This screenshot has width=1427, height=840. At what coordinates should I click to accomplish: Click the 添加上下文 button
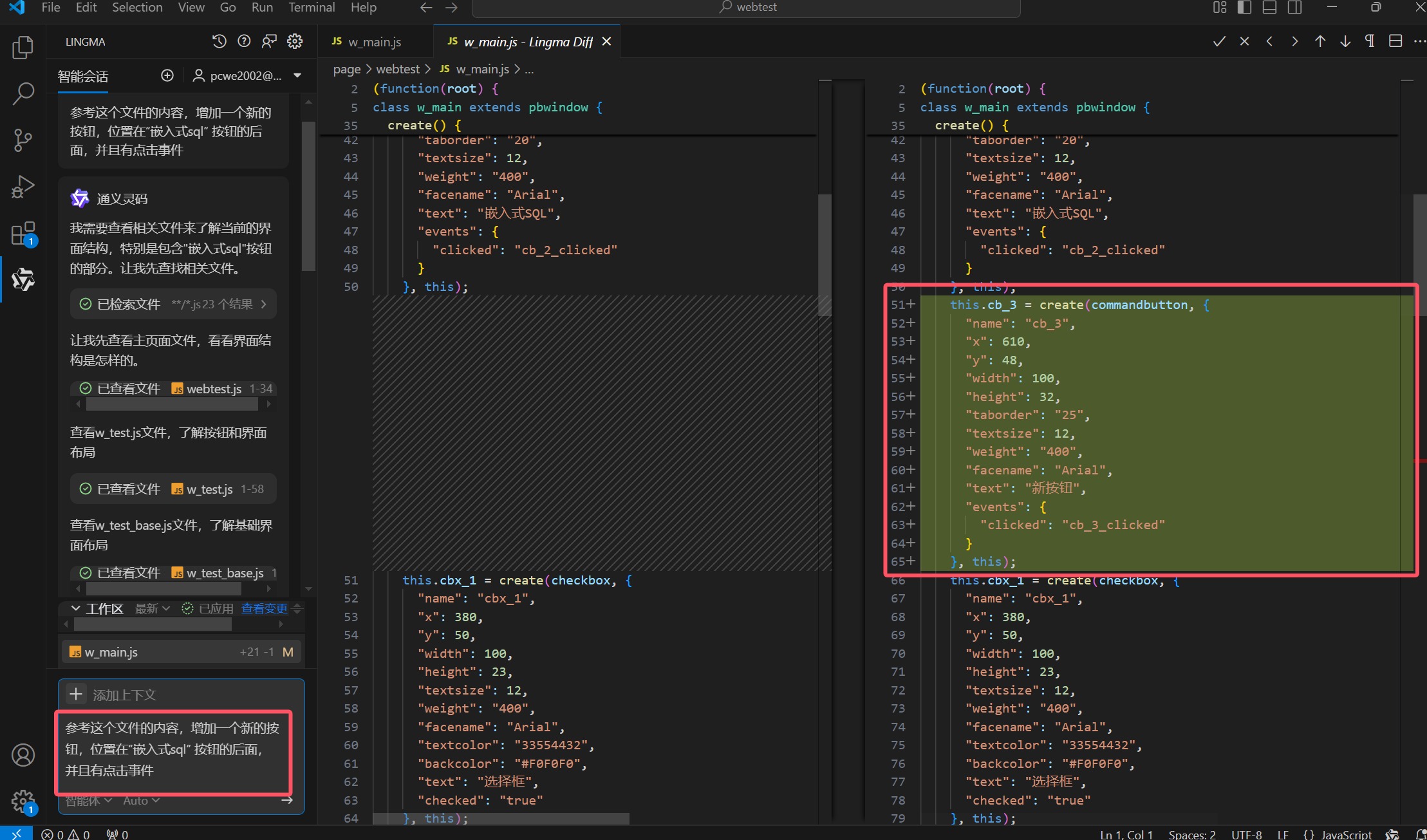pos(76,695)
